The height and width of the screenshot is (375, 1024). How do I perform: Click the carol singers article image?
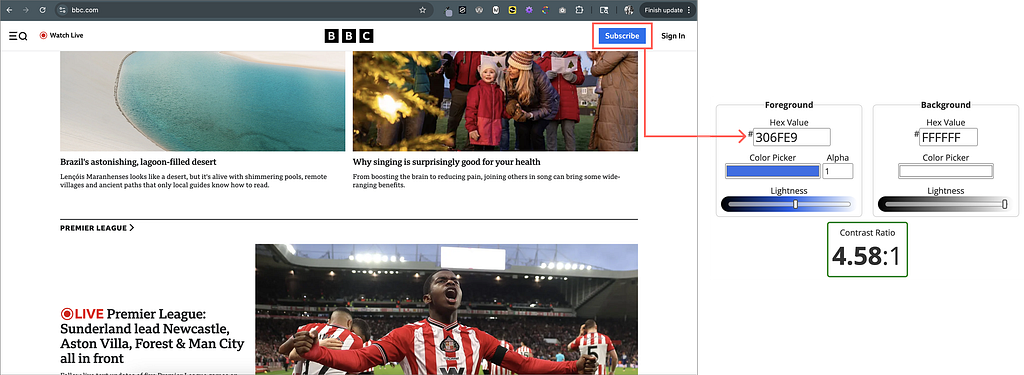495,101
